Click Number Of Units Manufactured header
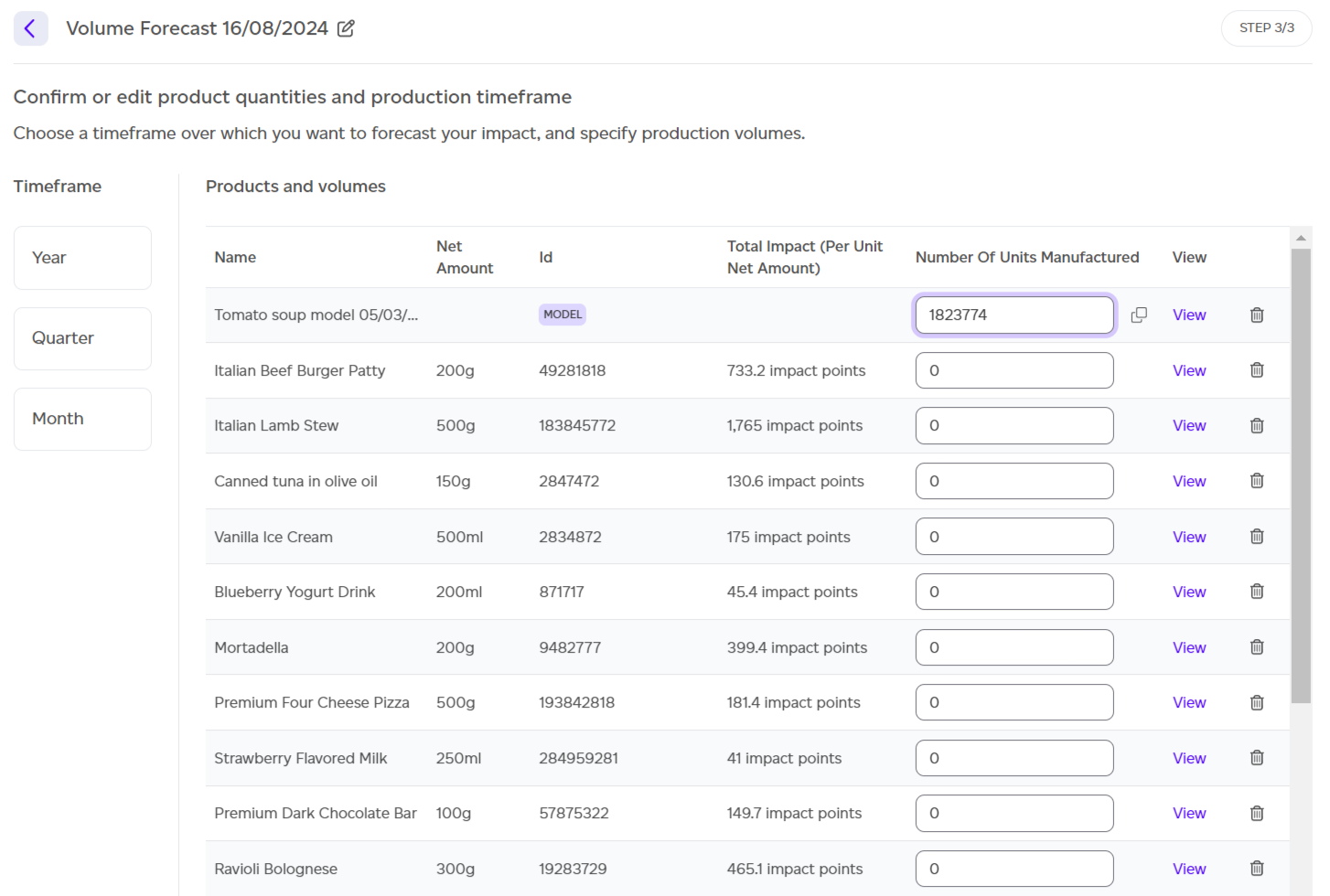This screenshot has height=896, width=1330. pyautogui.click(x=1027, y=258)
